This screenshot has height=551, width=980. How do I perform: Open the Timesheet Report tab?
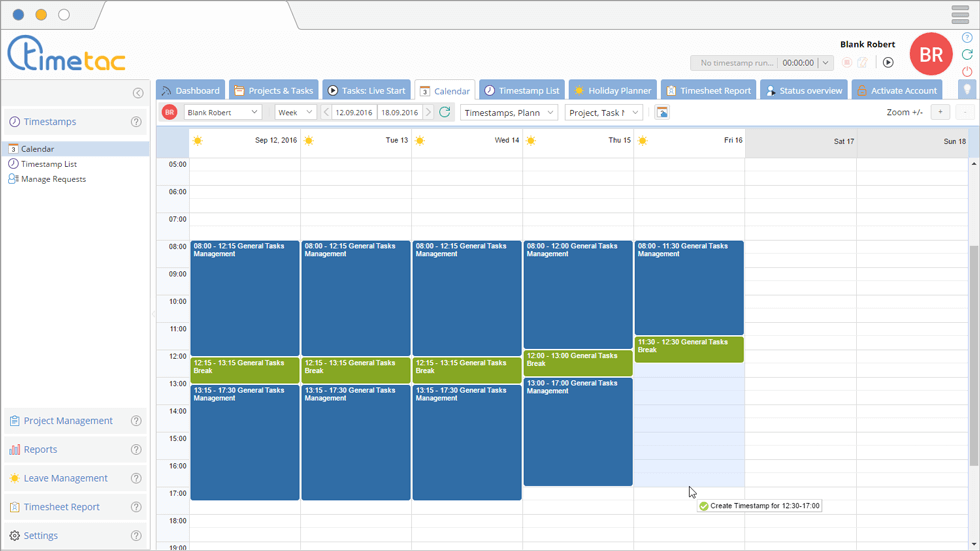coord(708,90)
